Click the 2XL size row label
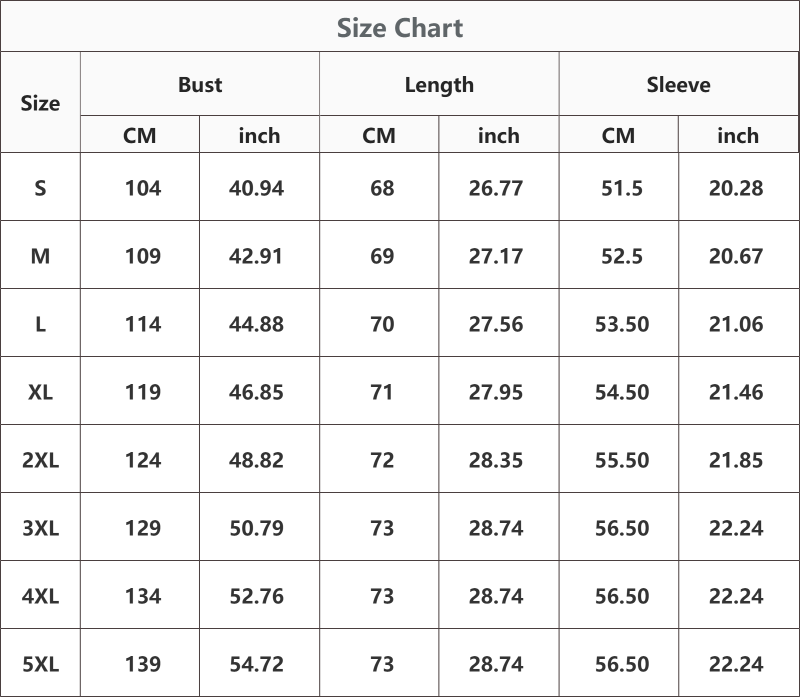This screenshot has width=800, height=697. point(40,460)
